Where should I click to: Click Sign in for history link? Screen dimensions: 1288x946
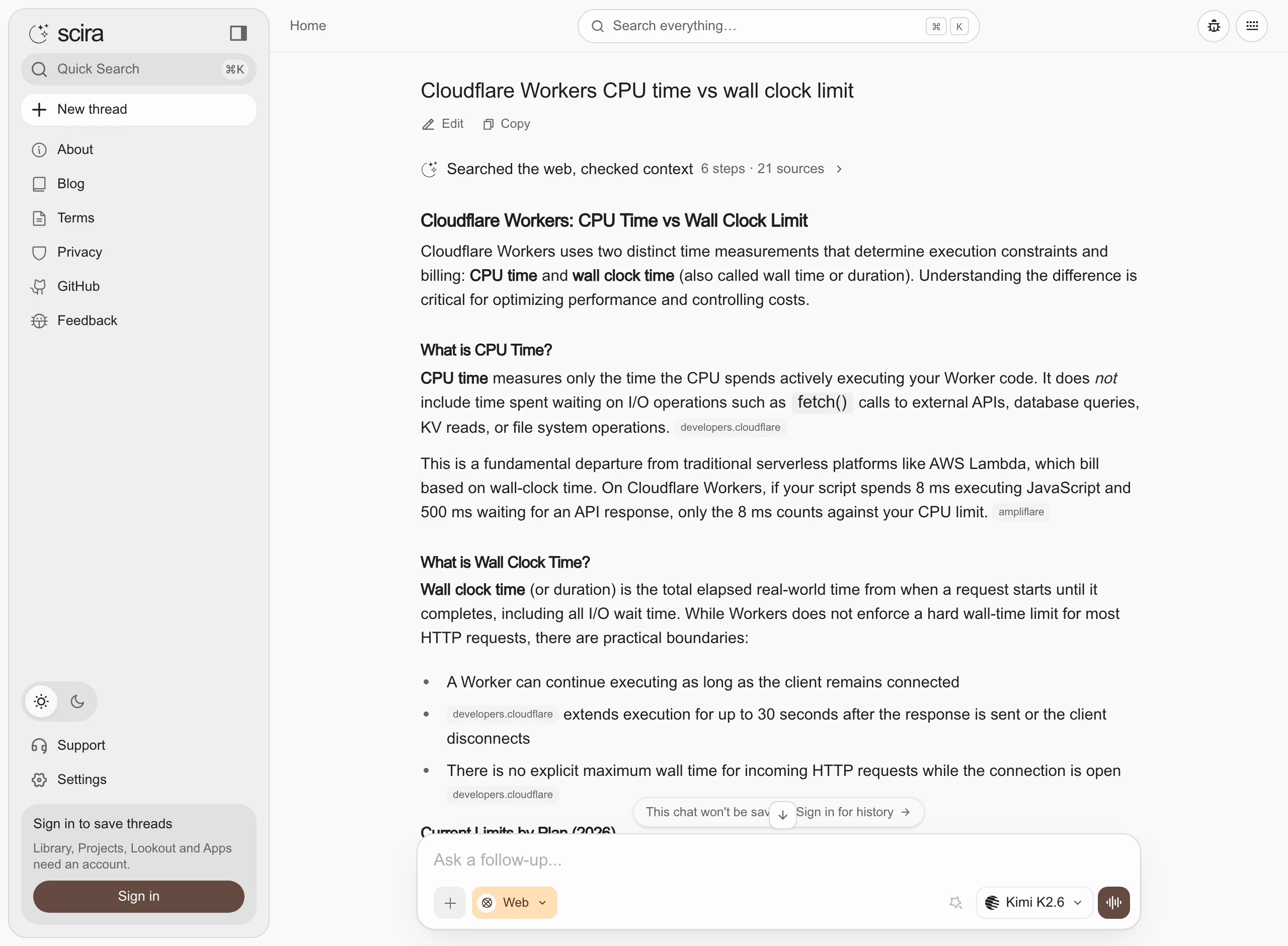coord(852,812)
